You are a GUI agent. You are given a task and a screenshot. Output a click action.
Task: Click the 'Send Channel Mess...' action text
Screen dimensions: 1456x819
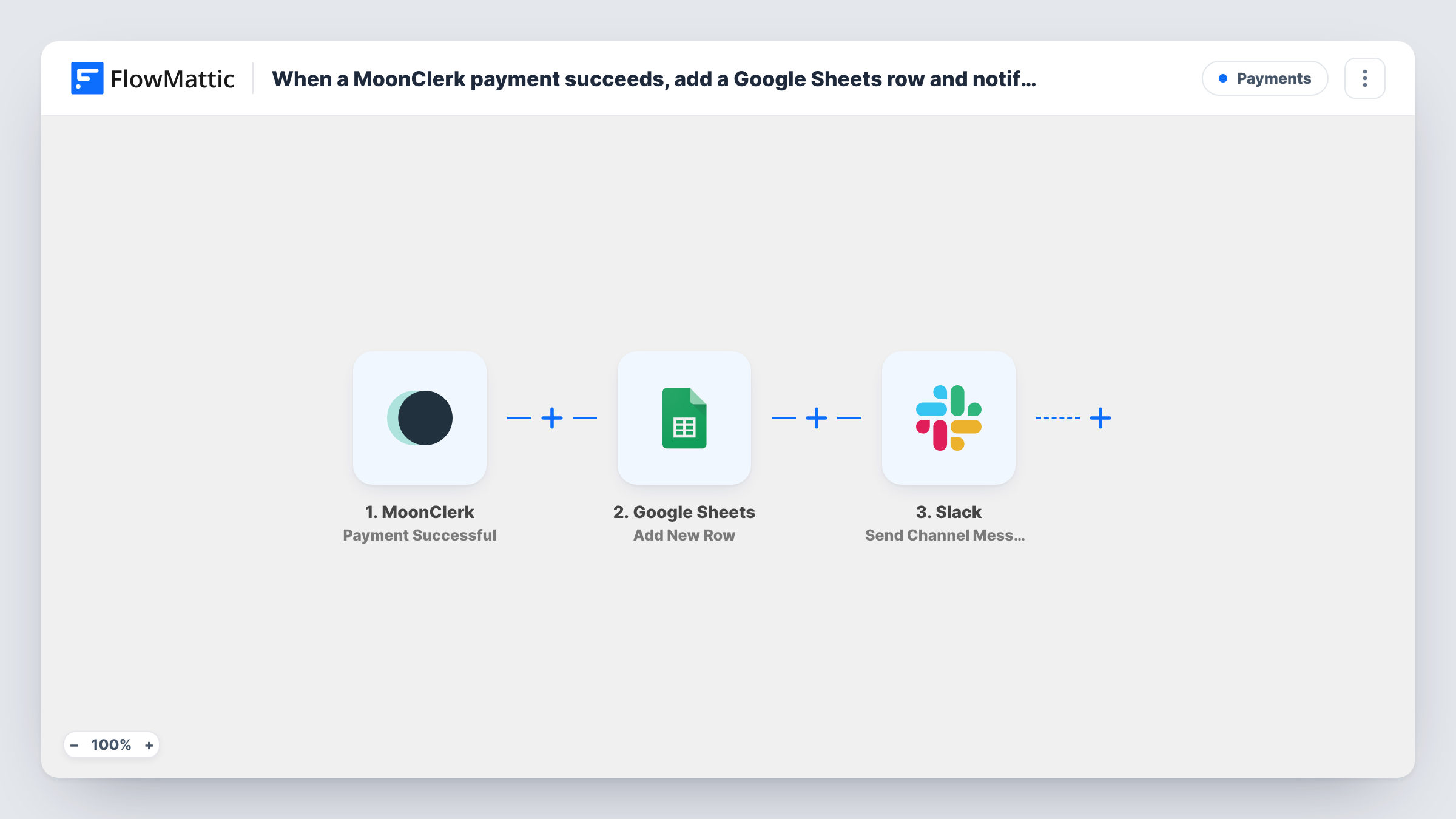click(945, 535)
